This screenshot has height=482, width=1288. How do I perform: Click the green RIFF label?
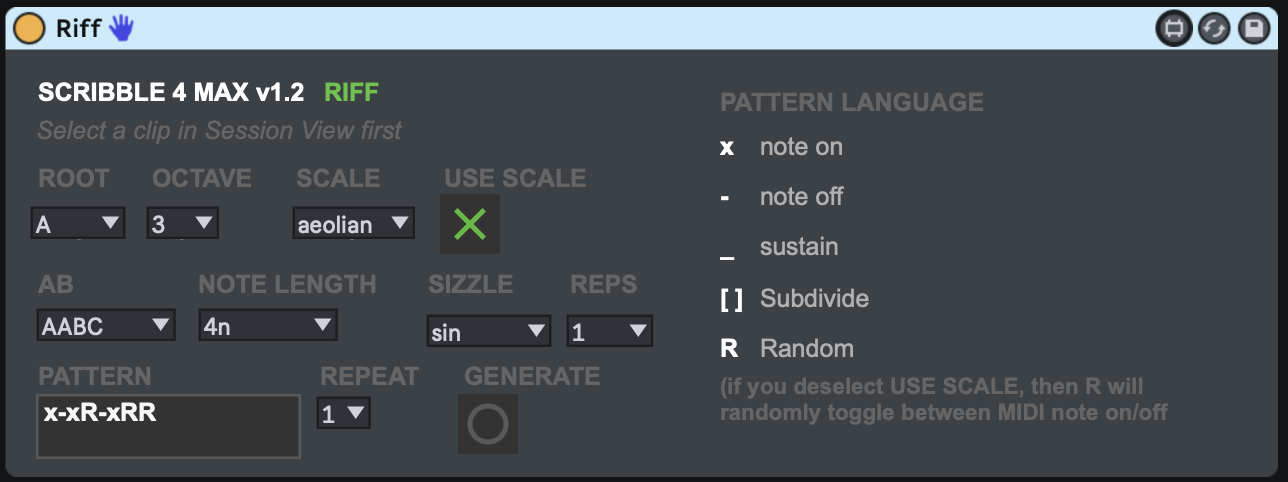click(x=351, y=93)
